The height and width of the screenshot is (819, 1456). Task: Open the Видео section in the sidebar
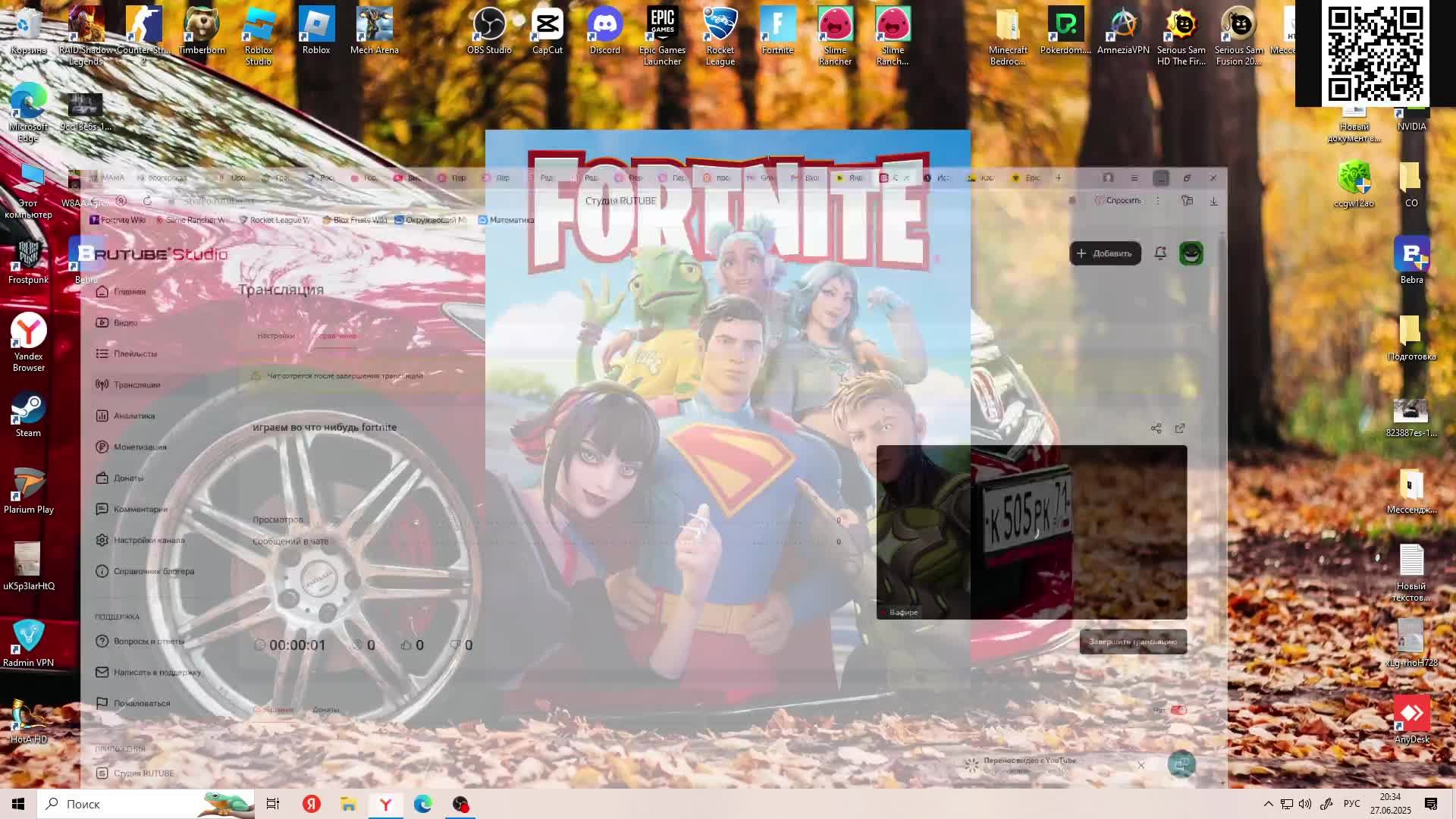[x=127, y=322]
